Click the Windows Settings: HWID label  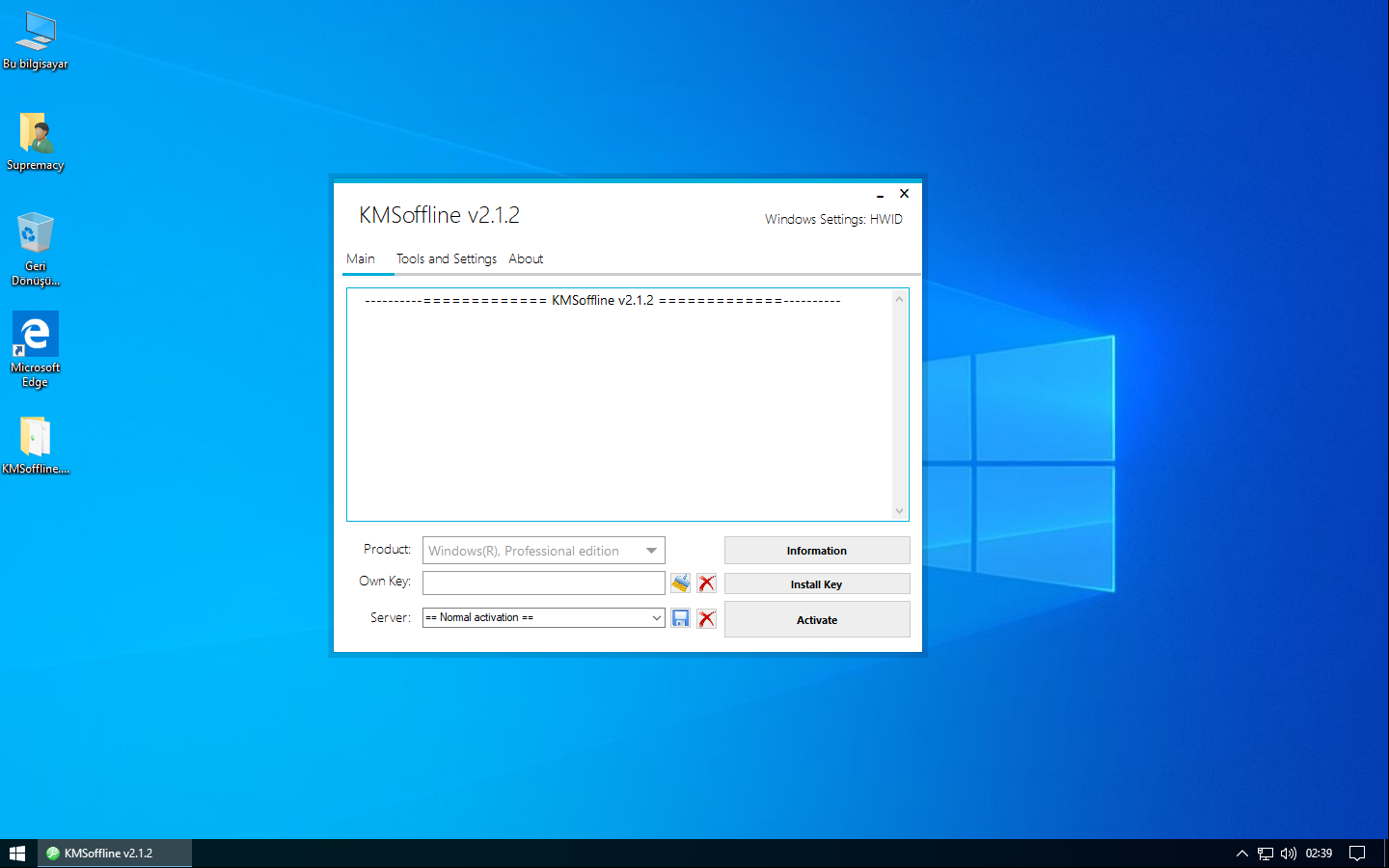coord(833,219)
